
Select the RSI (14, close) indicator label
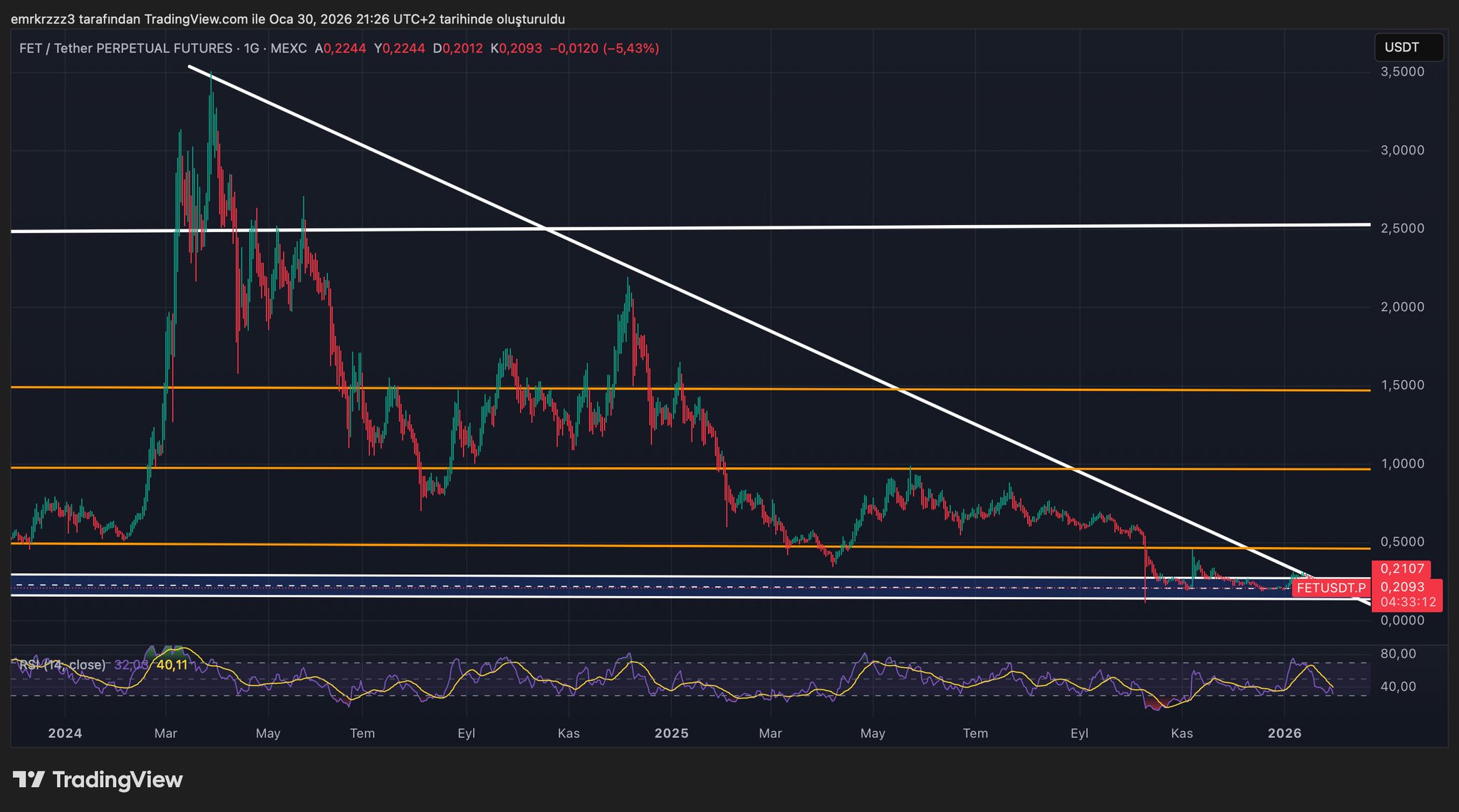coord(62,665)
